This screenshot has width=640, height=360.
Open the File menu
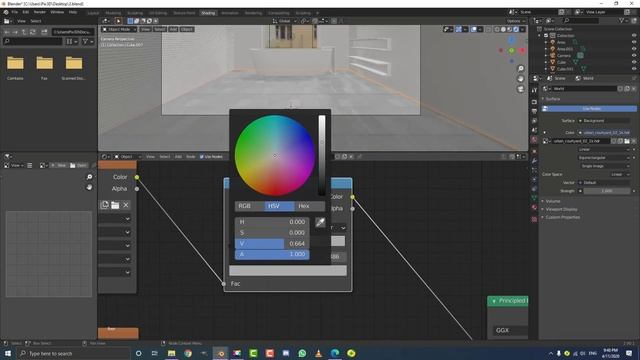(15, 12)
